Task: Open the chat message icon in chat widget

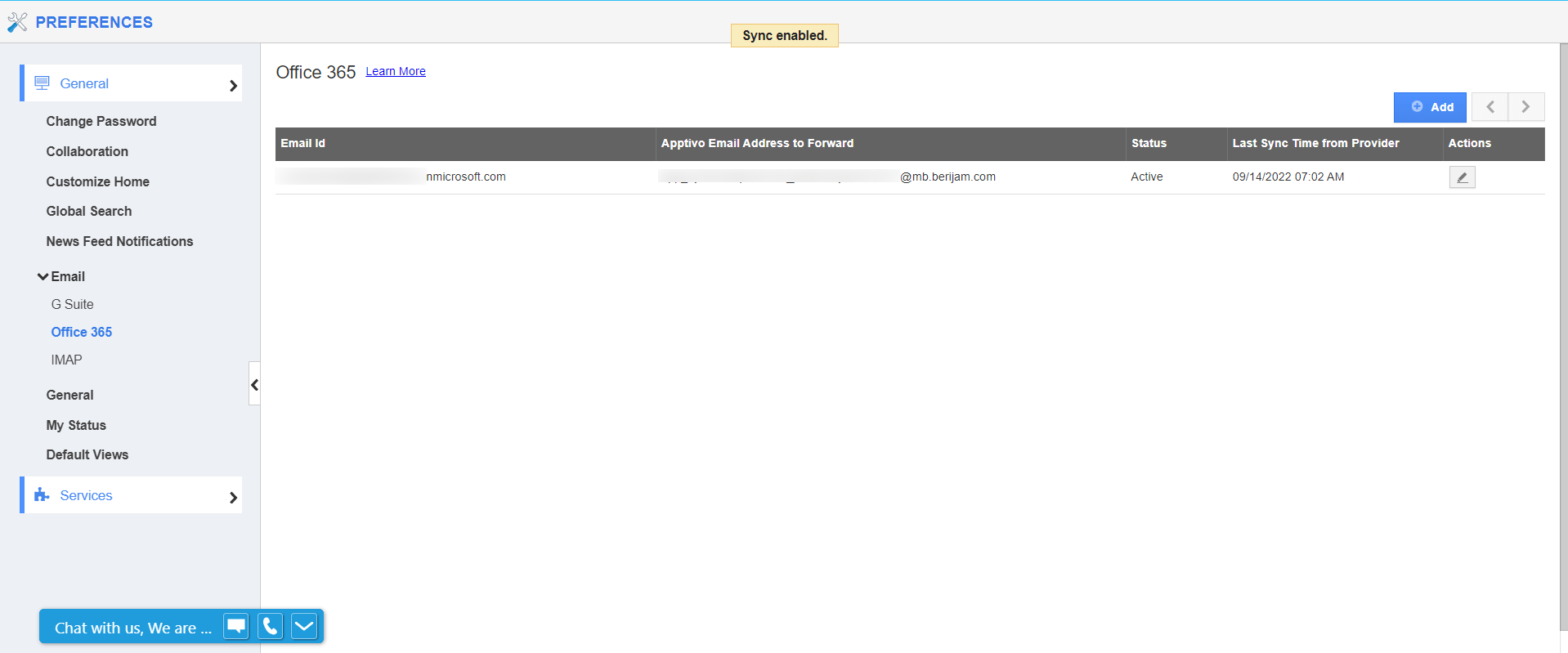Action: pos(236,626)
